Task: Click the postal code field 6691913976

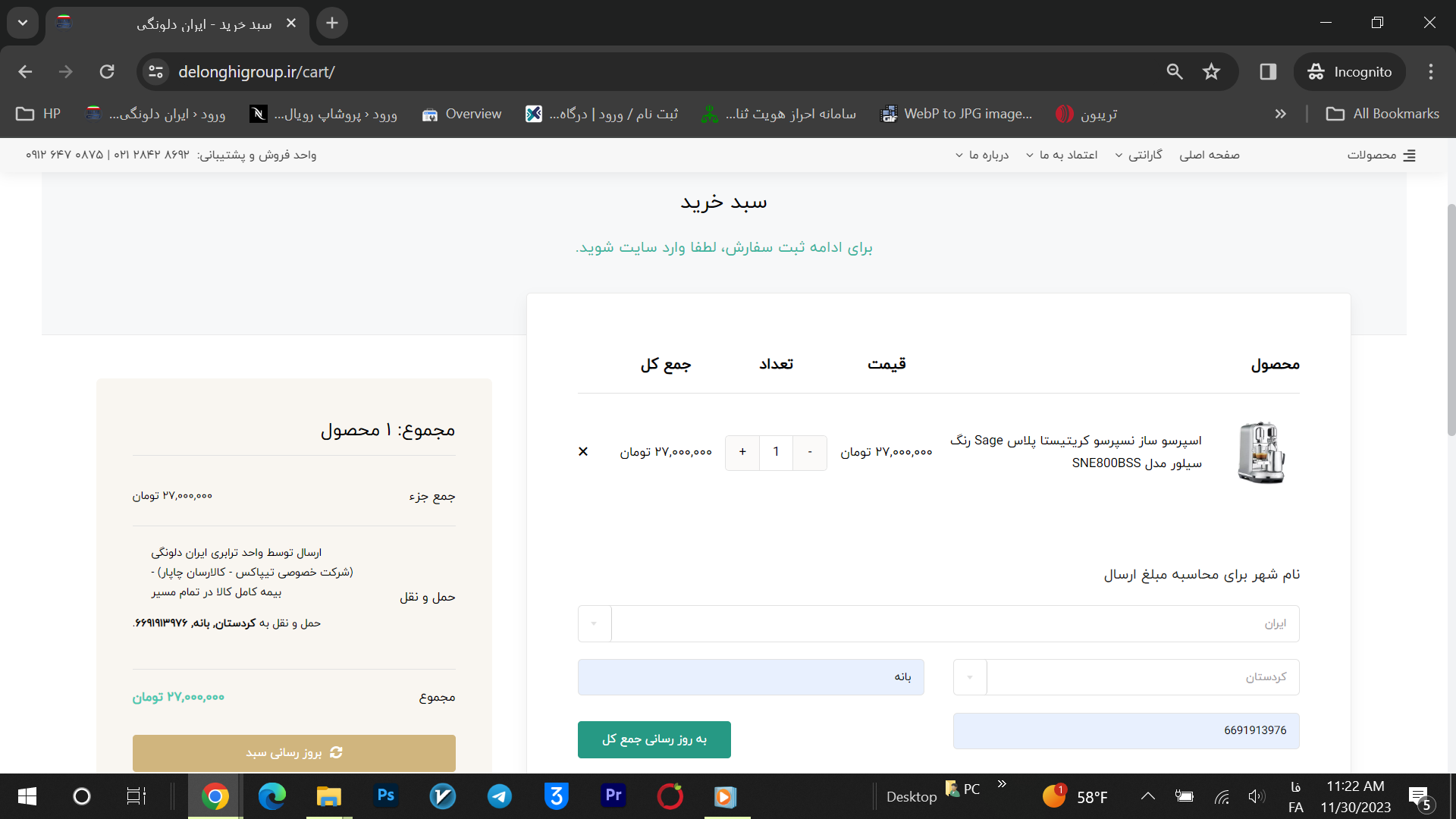Action: (x=1125, y=731)
